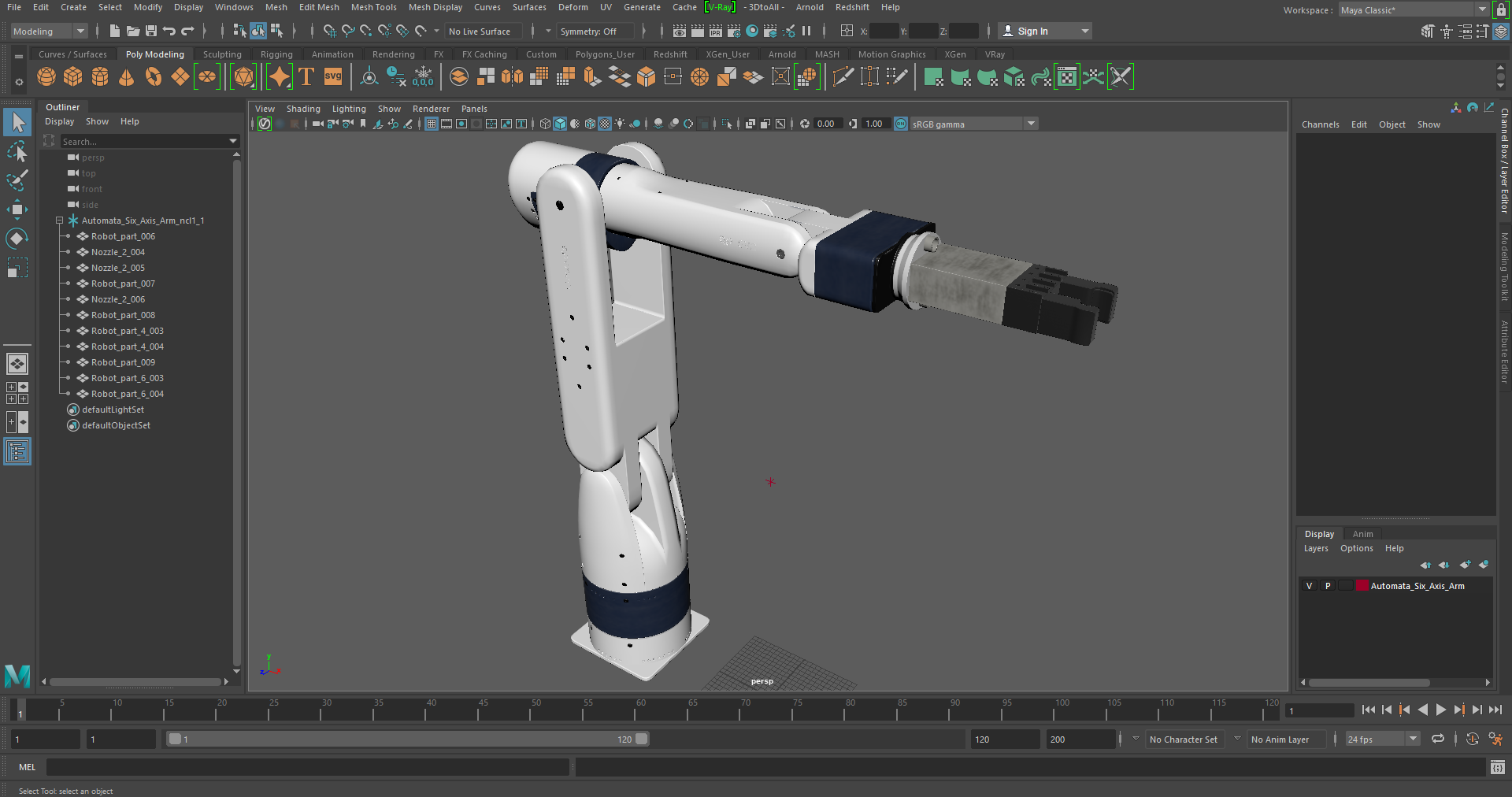The height and width of the screenshot is (797, 1512).
Task: Open the viewport Shading menu
Action: [303, 109]
